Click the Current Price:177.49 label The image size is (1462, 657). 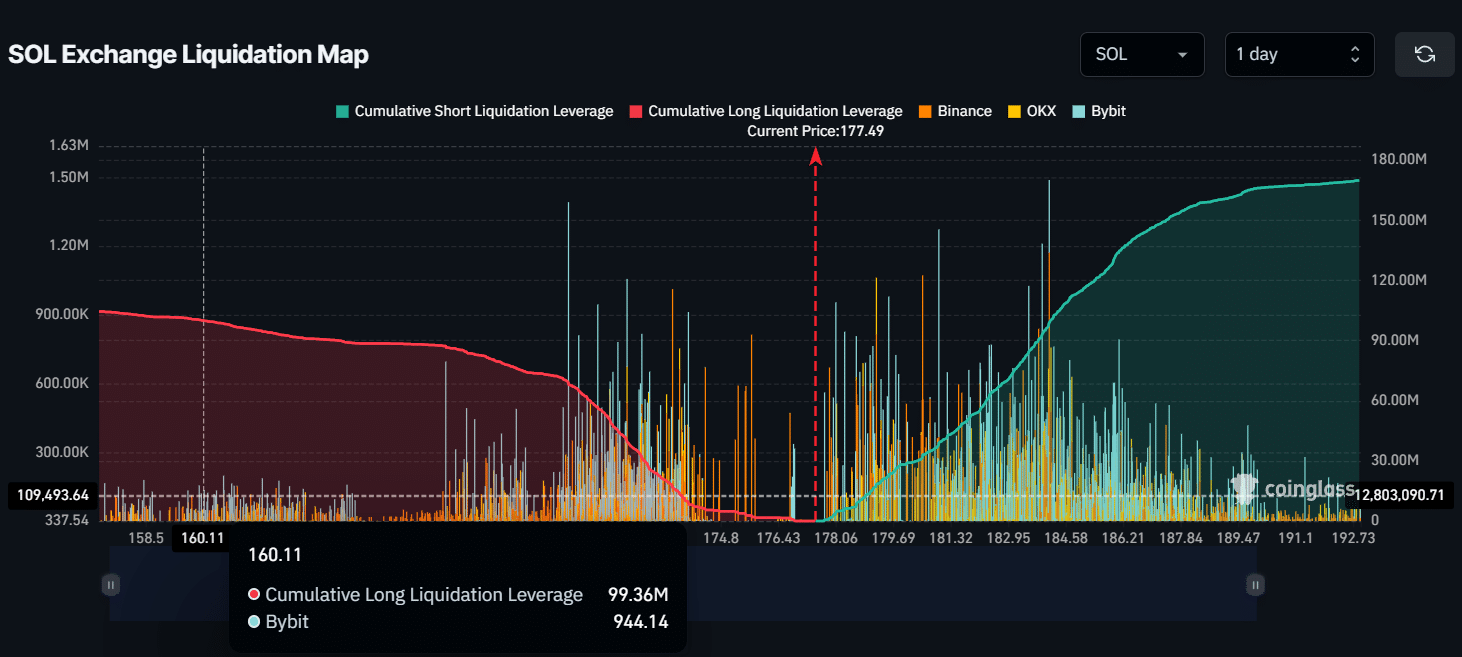(x=815, y=131)
